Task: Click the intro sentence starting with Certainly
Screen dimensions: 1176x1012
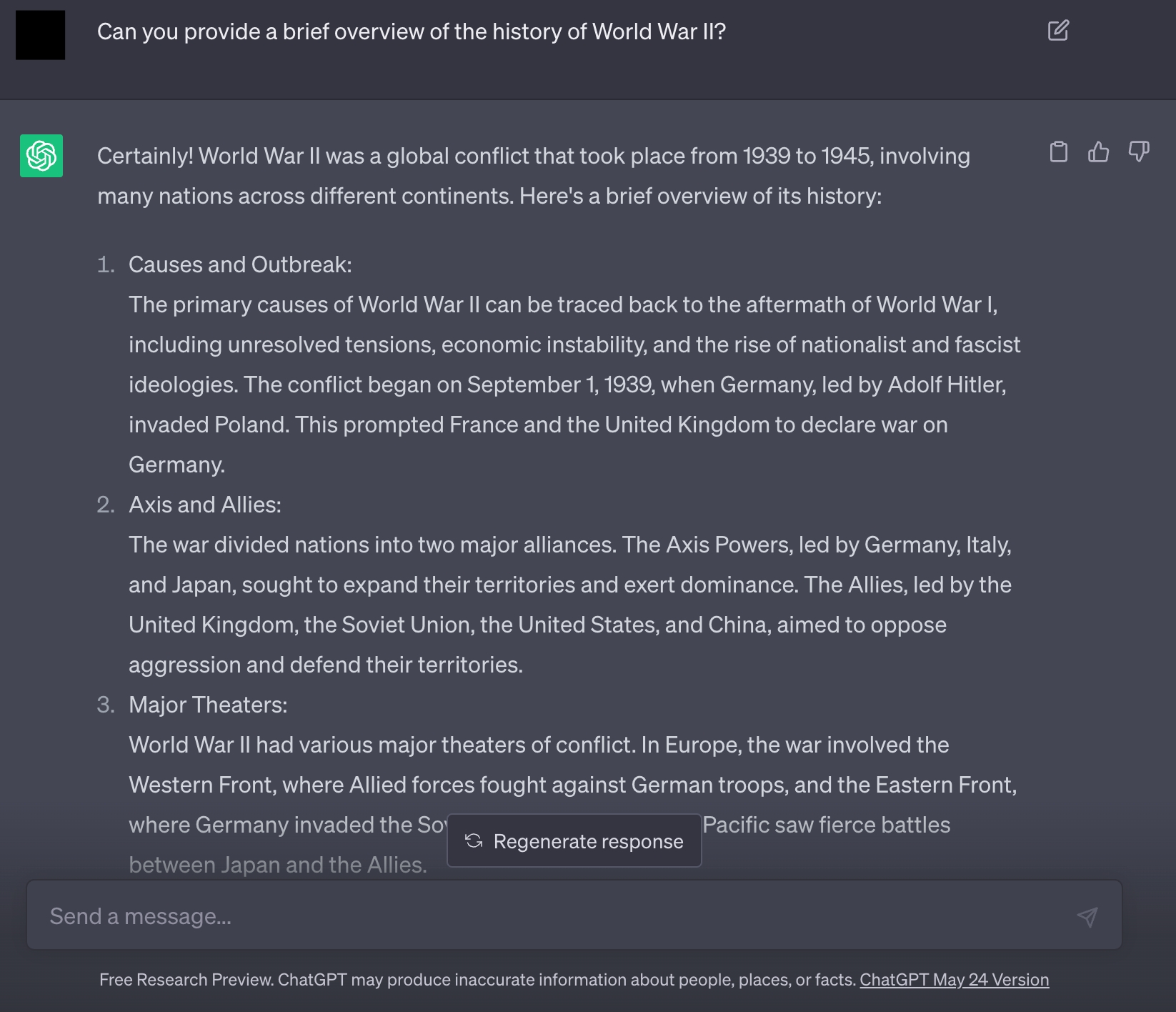Action: (x=534, y=176)
